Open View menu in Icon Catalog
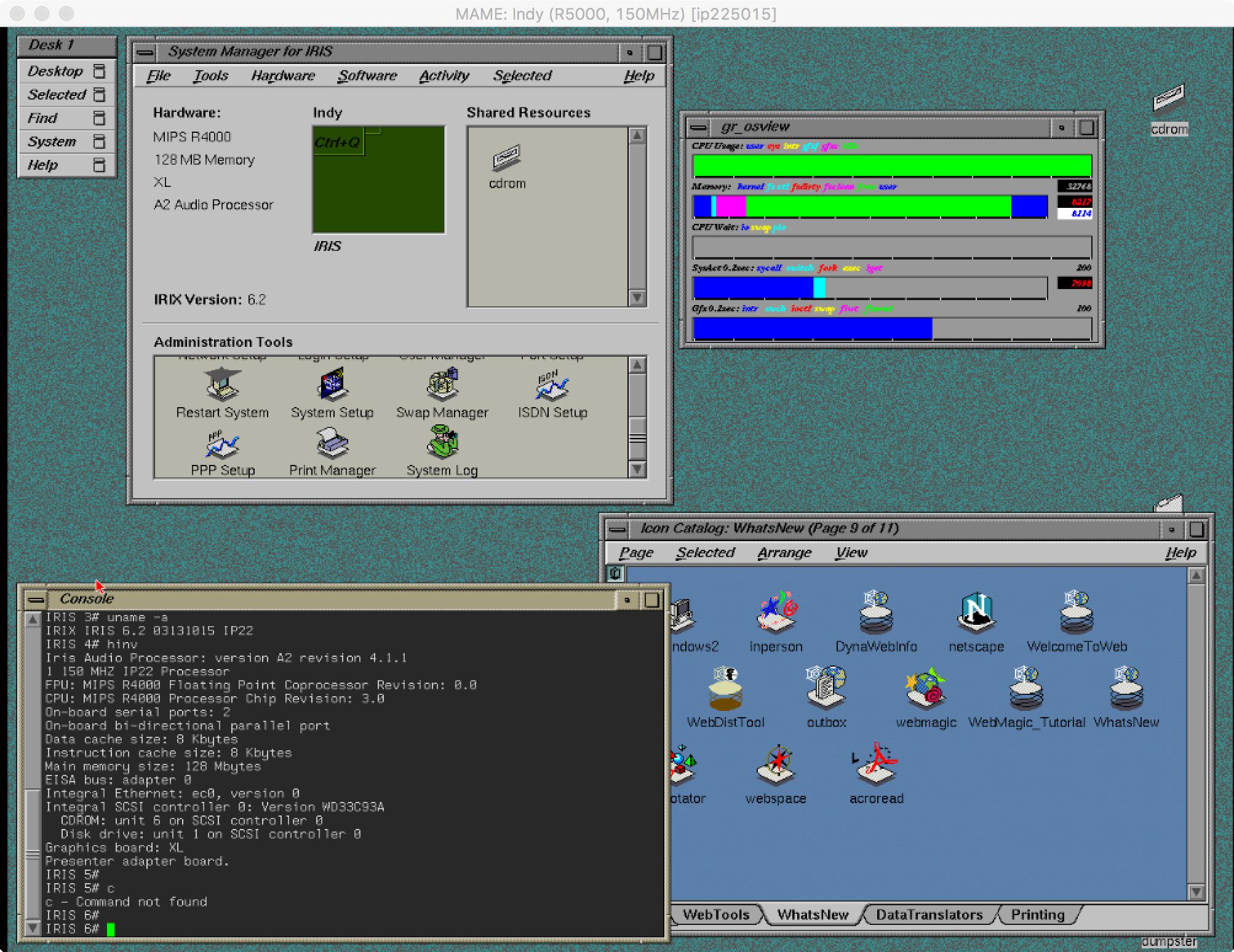Screen dimensions: 1234x952 tap(851, 553)
